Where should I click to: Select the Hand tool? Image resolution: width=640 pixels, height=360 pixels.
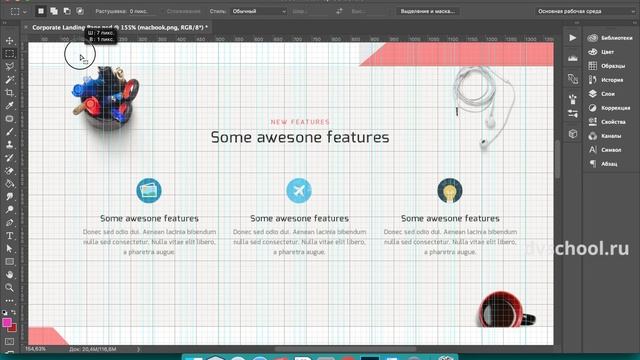tap(9, 275)
